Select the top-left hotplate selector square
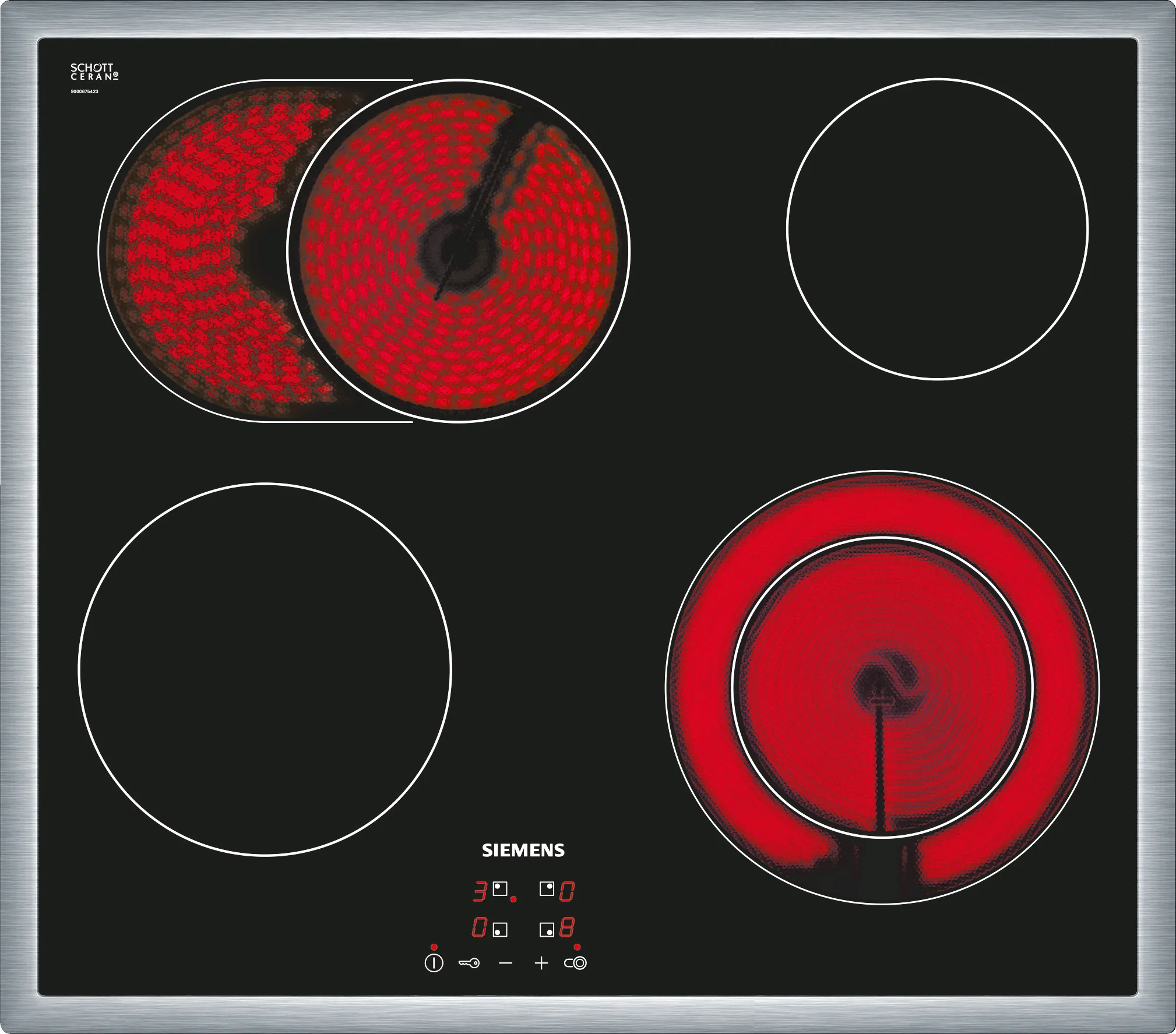This screenshot has height=1034, width=1176. click(x=500, y=889)
